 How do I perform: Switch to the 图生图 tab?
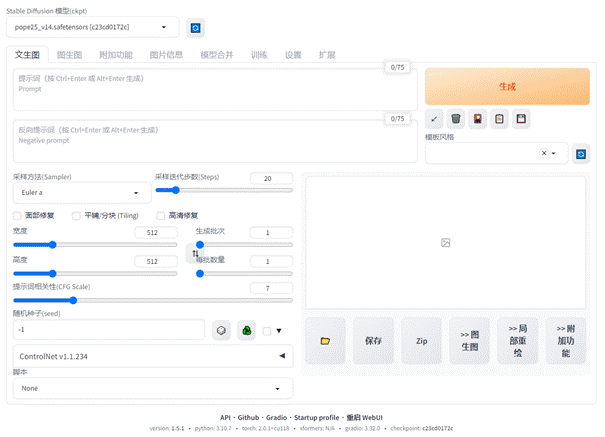(69, 55)
